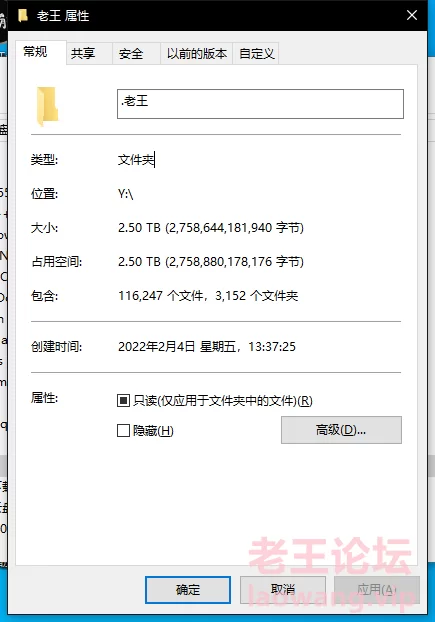Image resolution: width=435 pixels, height=622 pixels.
Task: Go to the 自定义 tab
Action: tap(256, 53)
